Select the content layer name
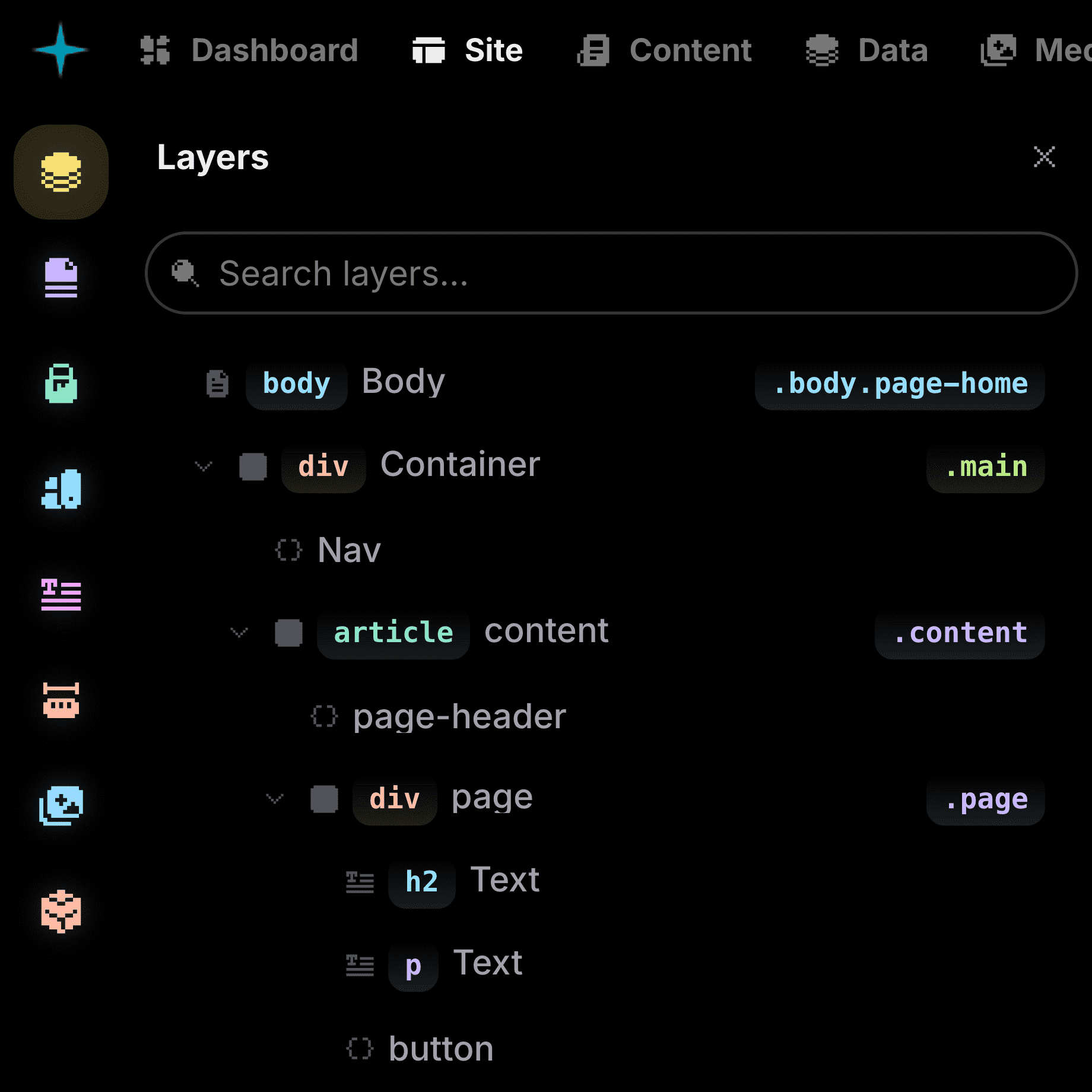 point(547,630)
